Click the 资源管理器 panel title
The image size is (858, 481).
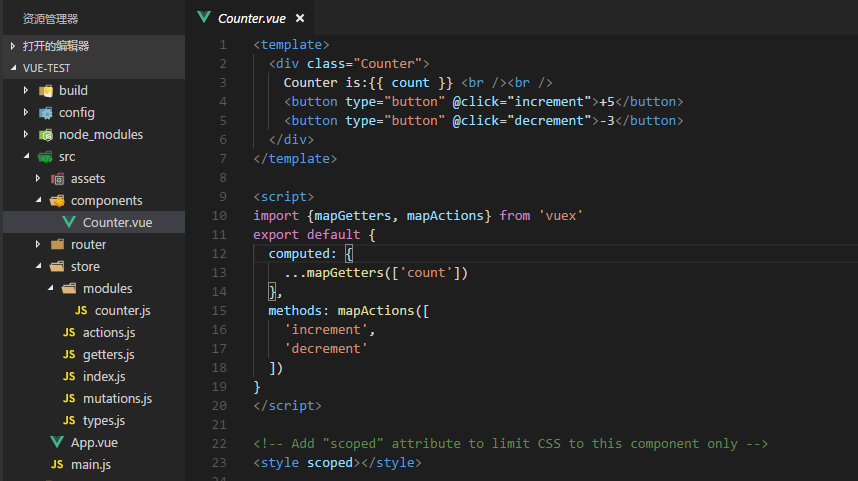coord(50,19)
